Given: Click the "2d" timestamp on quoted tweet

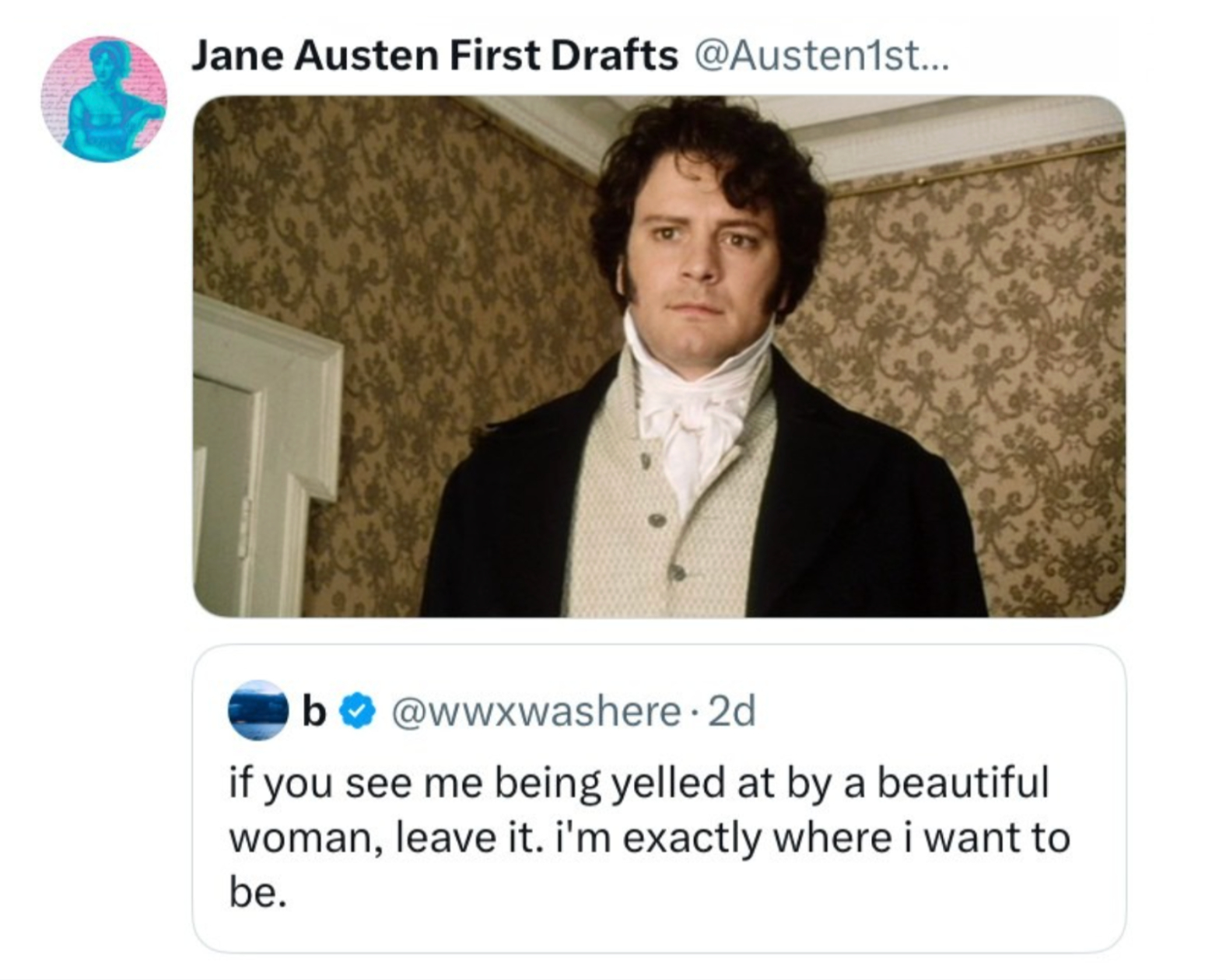Looking at the screenshot, I should click(x=730, y=712).
